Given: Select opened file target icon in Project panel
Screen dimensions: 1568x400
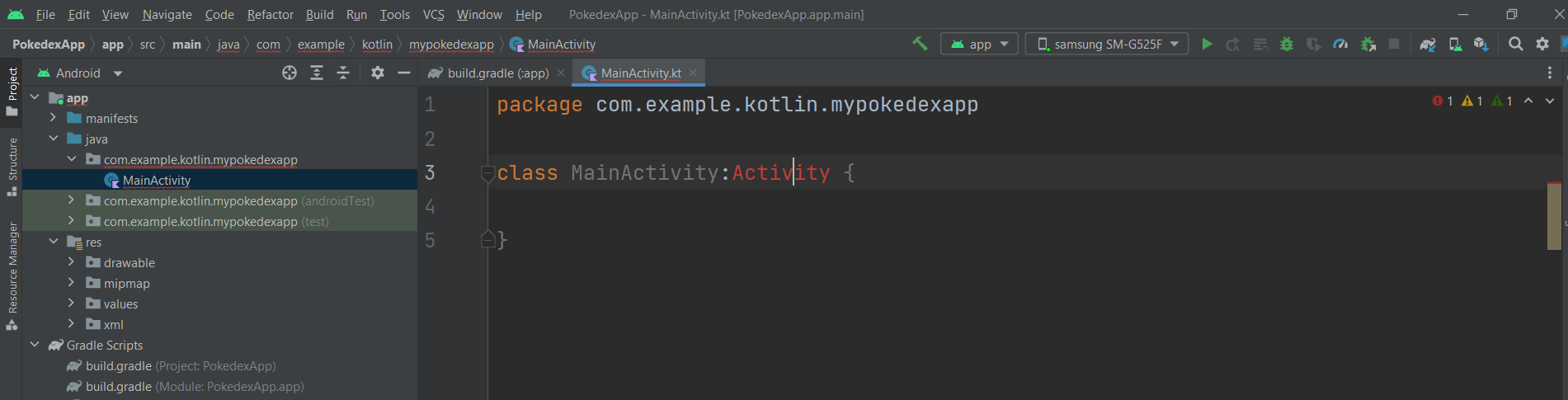Looking at the screenshot, I should (x=290, y=73).
